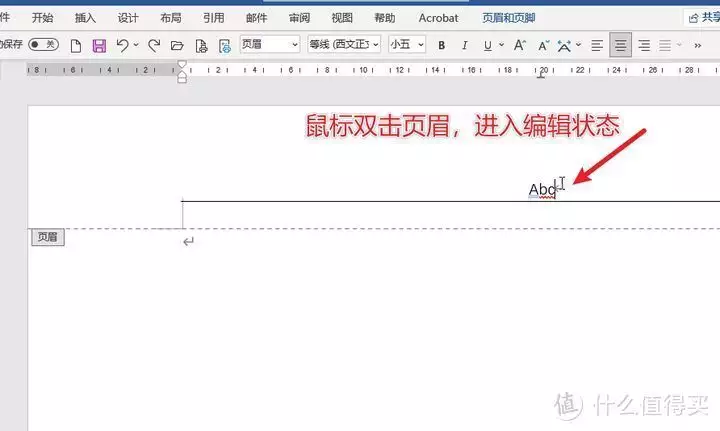Click the 共享 share button
This screenshot has height=431, width=720.
point(703,18)
